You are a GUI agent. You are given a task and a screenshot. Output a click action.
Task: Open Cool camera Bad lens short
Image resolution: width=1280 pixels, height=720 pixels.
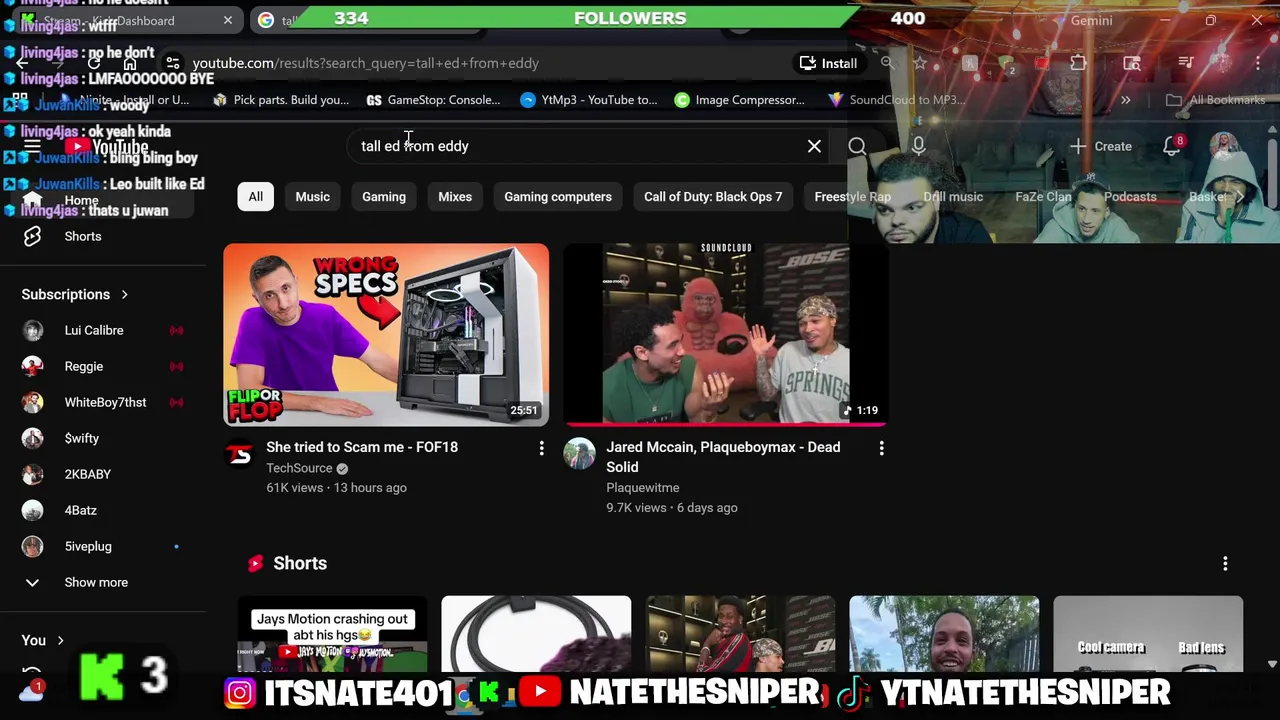tap(1148, 635)
